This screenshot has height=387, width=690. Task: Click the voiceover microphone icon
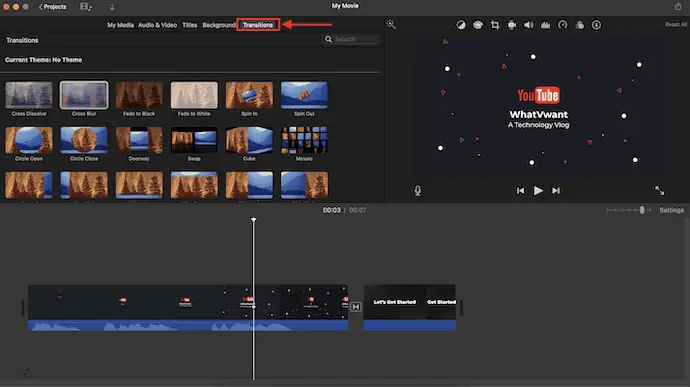coord(418,191)
